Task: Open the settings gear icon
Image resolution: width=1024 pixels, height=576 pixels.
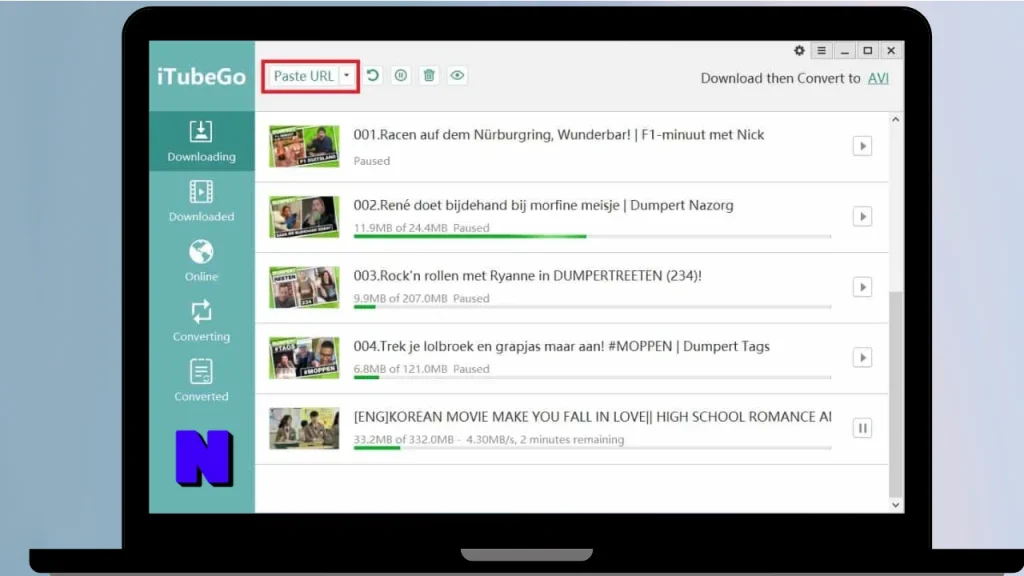Action: pos(799,50)
